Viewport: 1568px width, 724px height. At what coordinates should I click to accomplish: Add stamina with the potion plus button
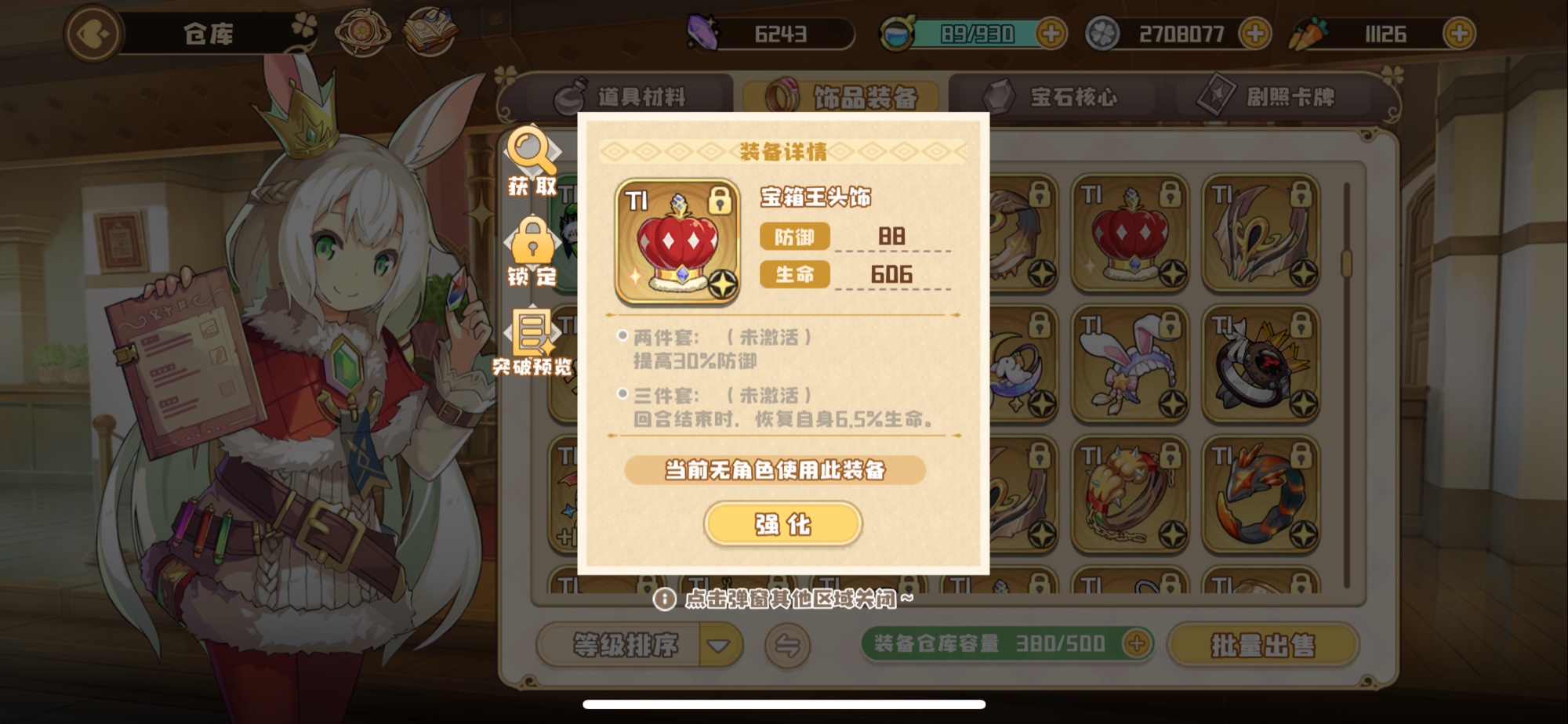click(x=1051, y=34)
